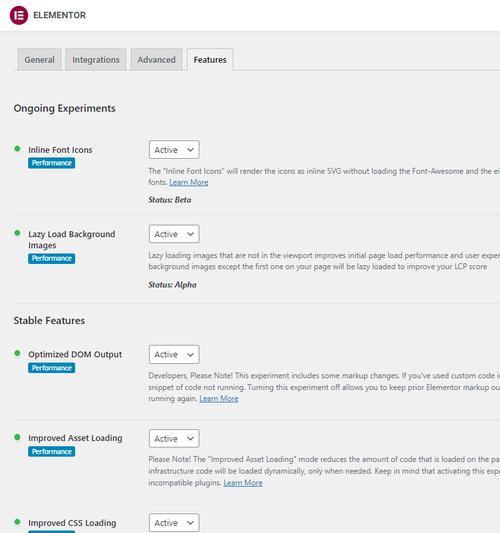
Task: Open the Lazy Load Background Images dropdown
Action: click(x=174, y=234)
